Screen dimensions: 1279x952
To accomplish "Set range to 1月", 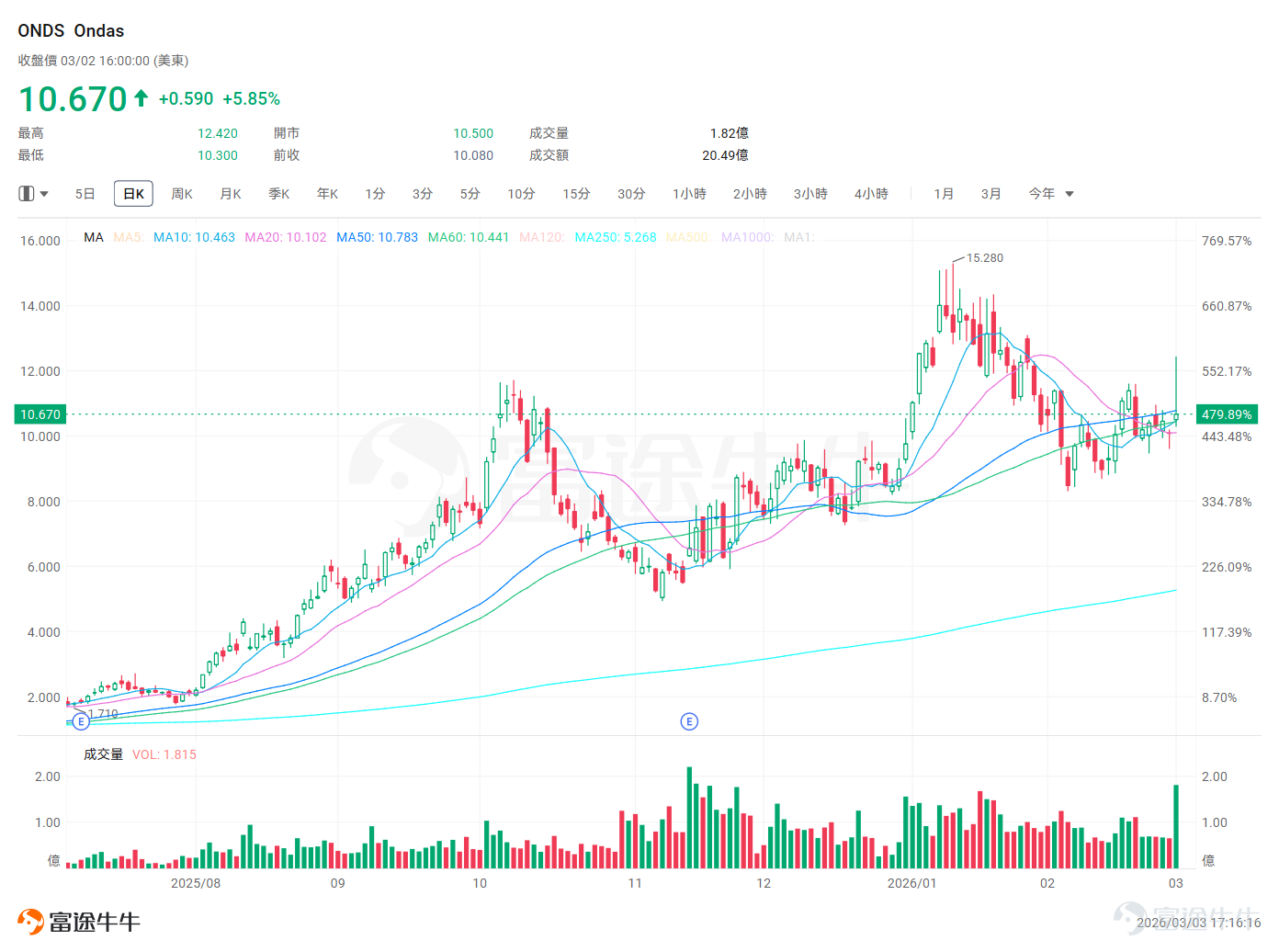I will tap(944, 194).
